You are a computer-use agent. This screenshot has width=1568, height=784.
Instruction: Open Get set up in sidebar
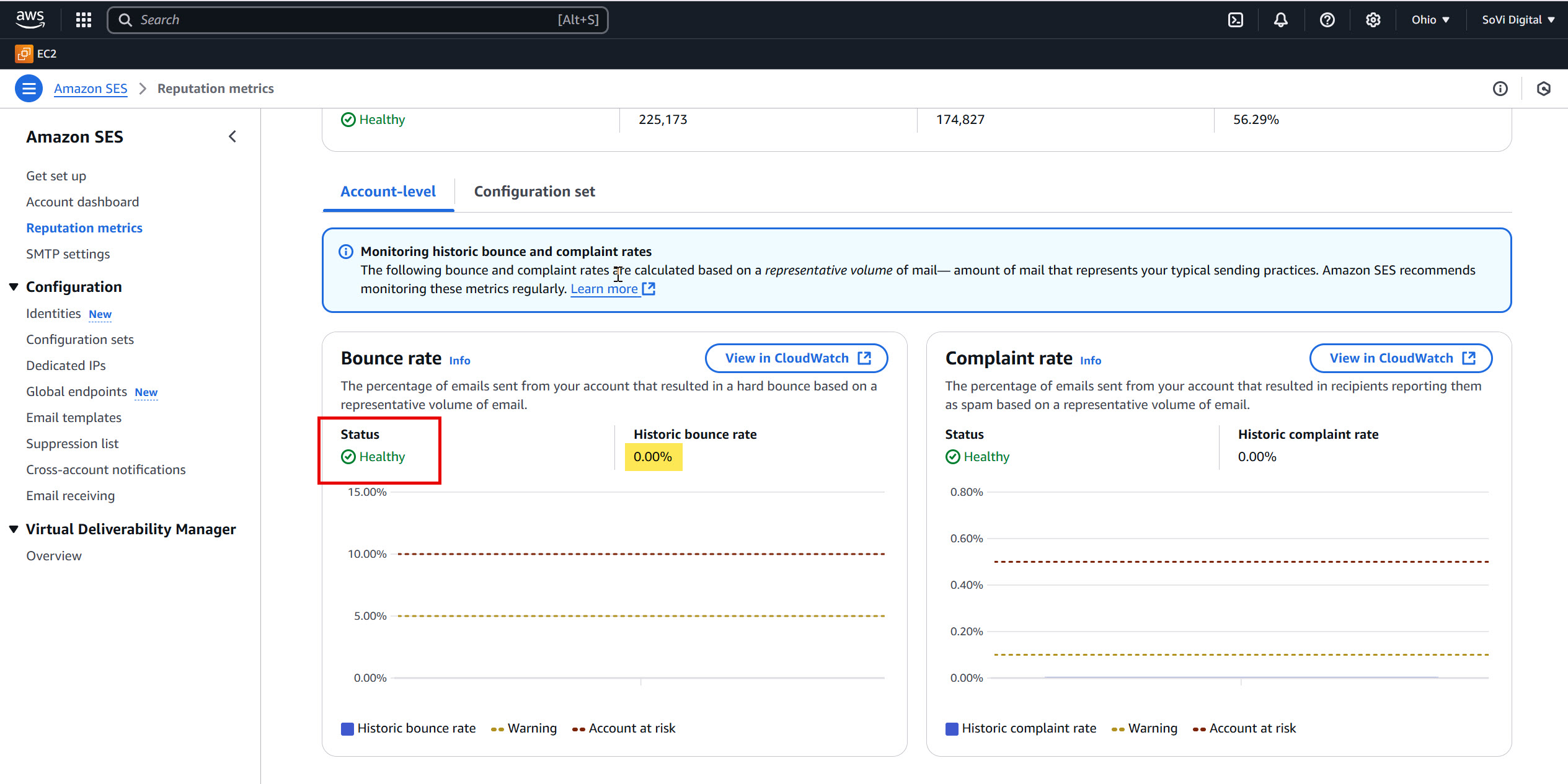[56, 176]
